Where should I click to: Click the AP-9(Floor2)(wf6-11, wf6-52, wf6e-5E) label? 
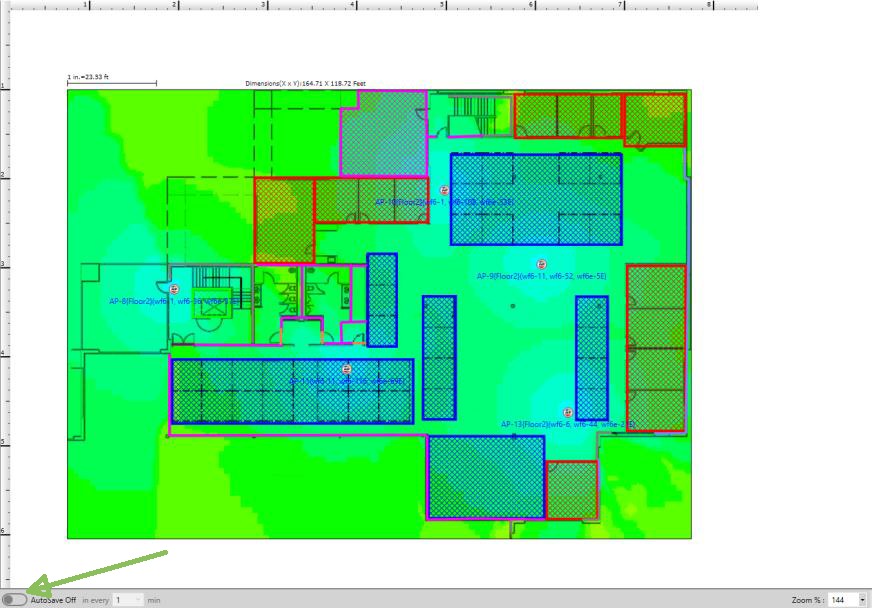point(541,276)
